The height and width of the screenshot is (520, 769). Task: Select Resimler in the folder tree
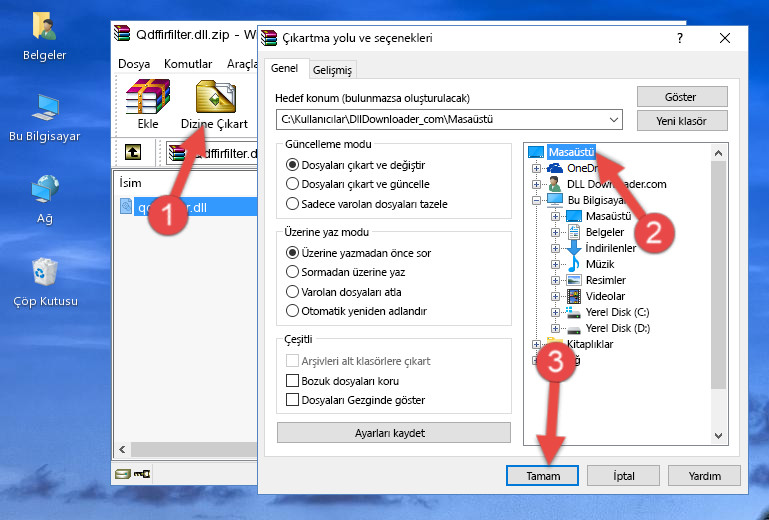(x=606, y=280)
